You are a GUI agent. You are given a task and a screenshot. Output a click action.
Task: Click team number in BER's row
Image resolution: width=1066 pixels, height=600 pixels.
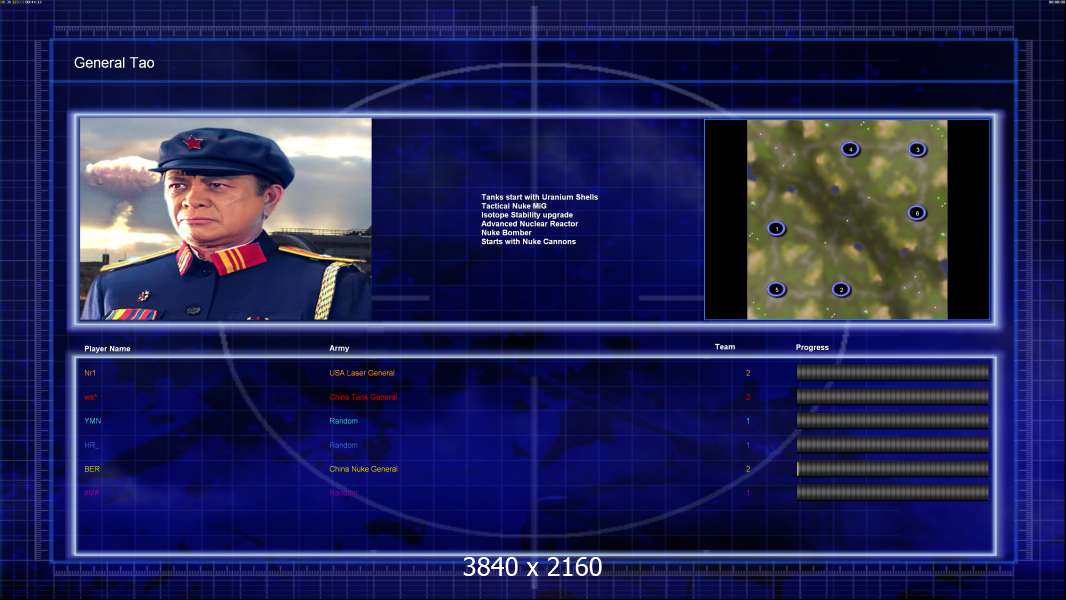748,469
